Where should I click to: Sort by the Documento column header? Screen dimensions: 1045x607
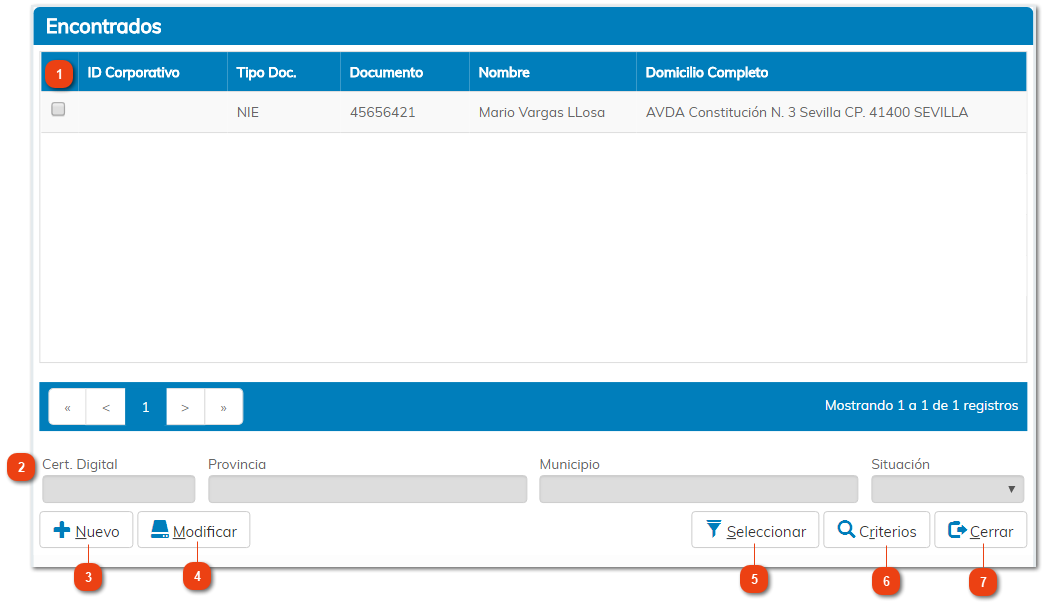click(x=386, y=73)
